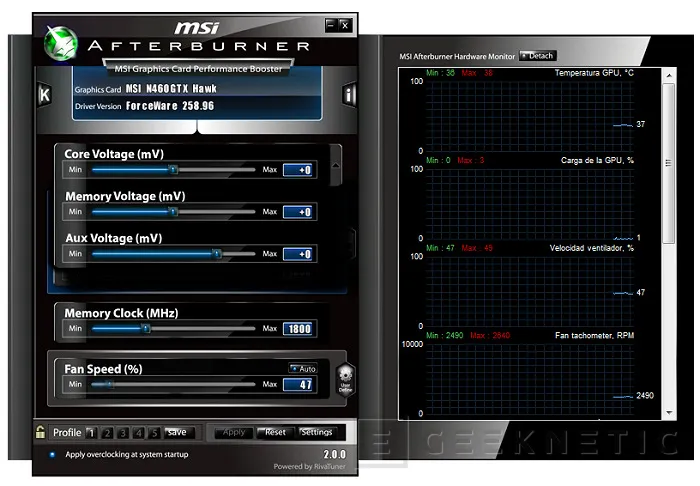Minimize the Afterburner window

(331, 25)
